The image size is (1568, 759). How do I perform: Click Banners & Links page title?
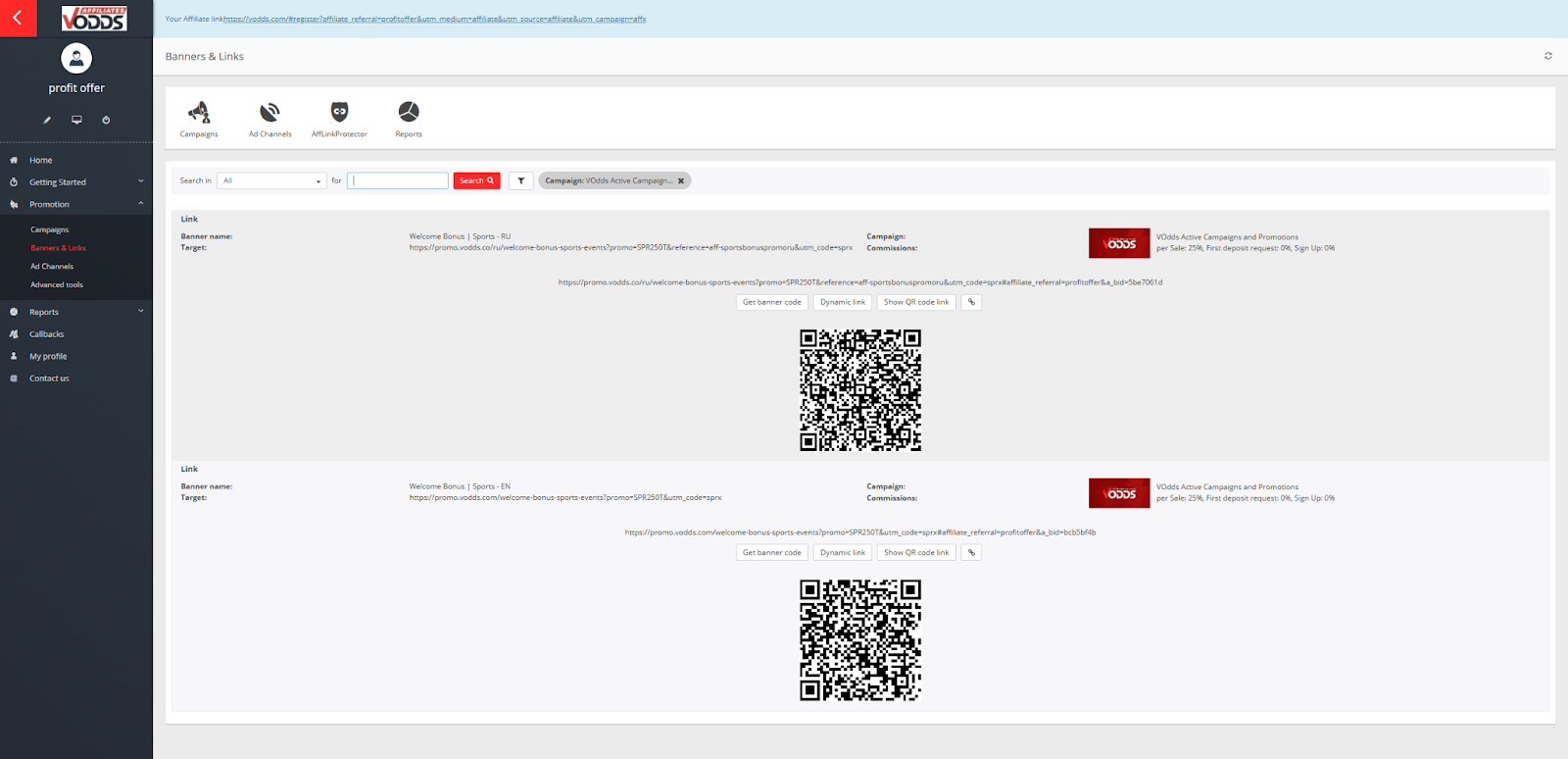click(x=205, y=57)
